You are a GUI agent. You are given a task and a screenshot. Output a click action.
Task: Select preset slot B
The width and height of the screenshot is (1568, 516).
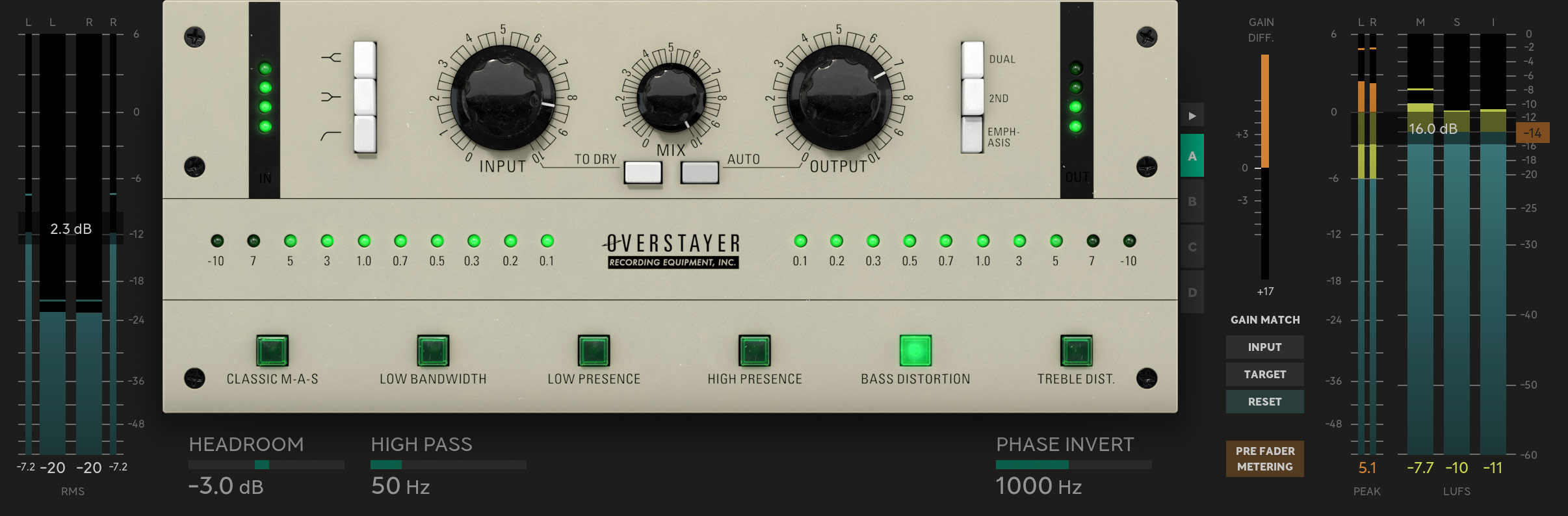click(x=1192, y=201)
